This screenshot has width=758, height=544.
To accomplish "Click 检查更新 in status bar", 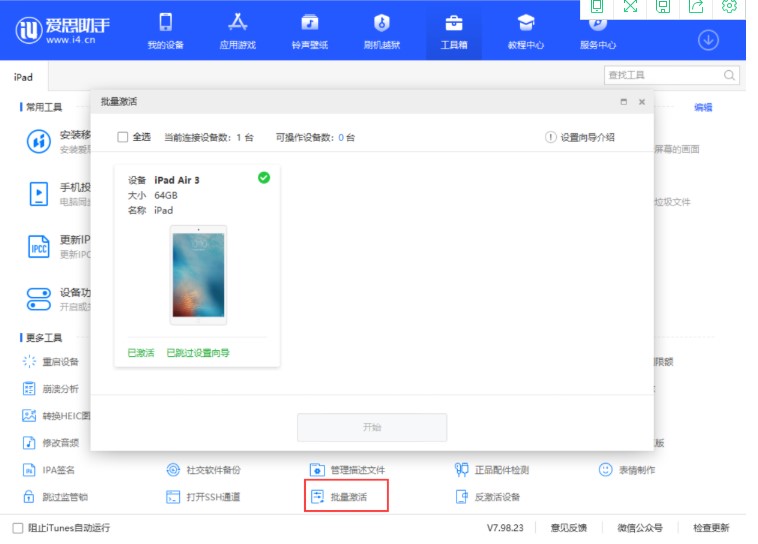I will [711, 528].
